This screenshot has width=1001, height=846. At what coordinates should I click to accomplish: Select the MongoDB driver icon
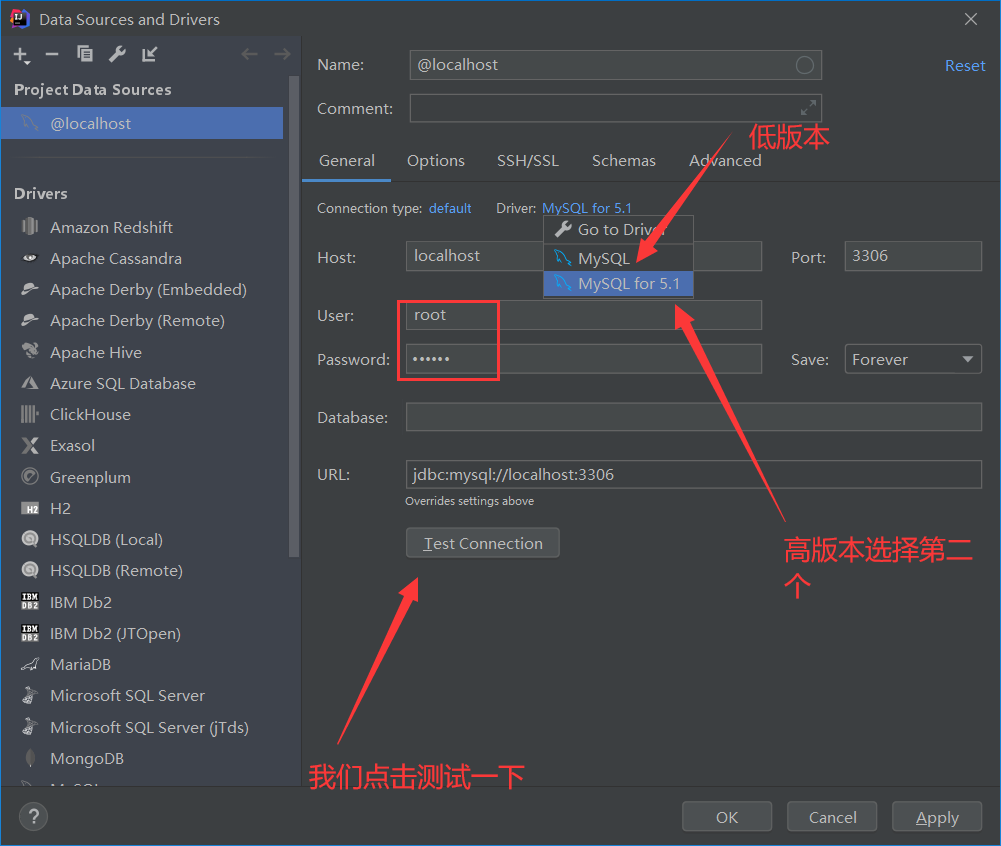click(x=30, y=758)
